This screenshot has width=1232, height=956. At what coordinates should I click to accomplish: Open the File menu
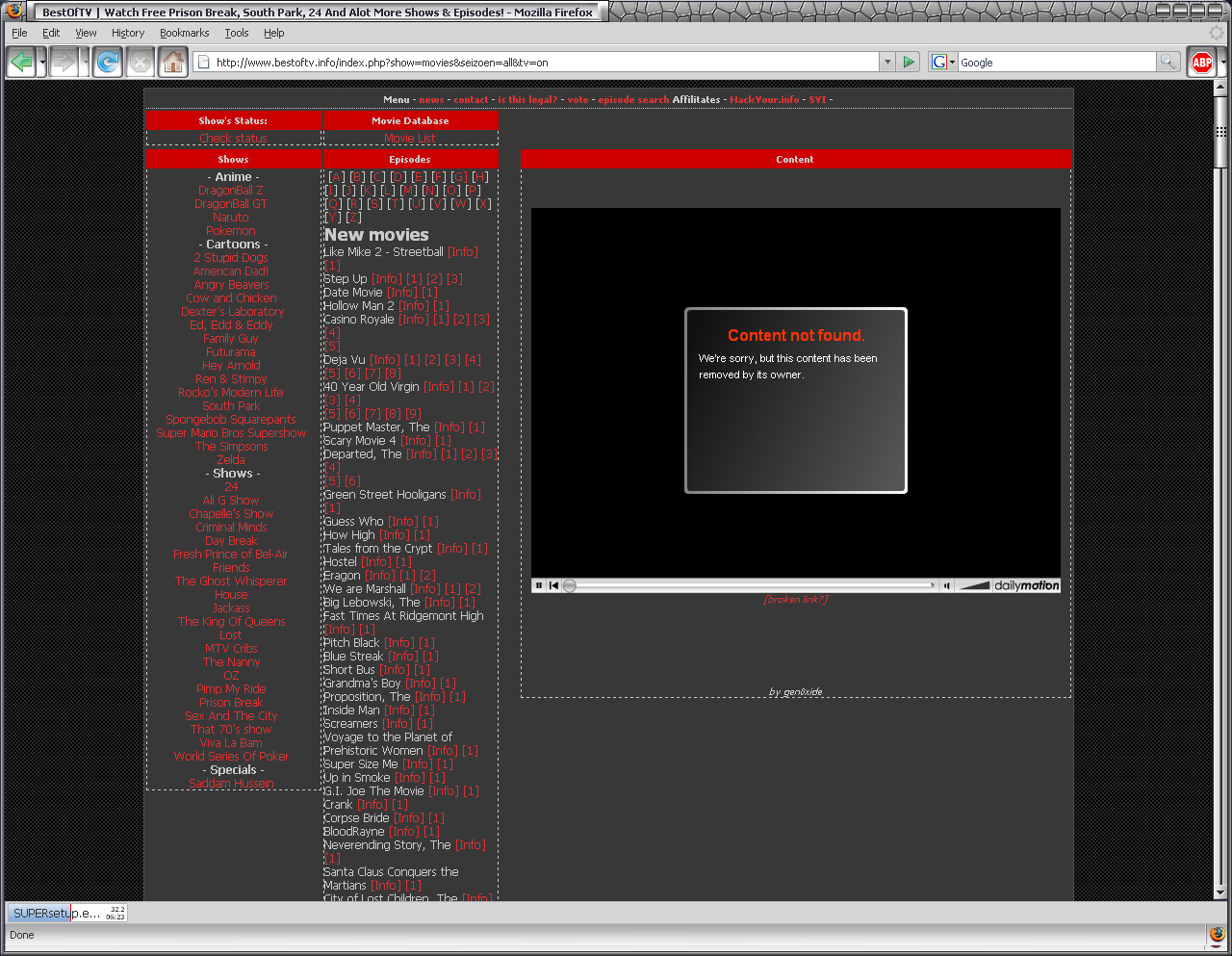tap(19, 33)
